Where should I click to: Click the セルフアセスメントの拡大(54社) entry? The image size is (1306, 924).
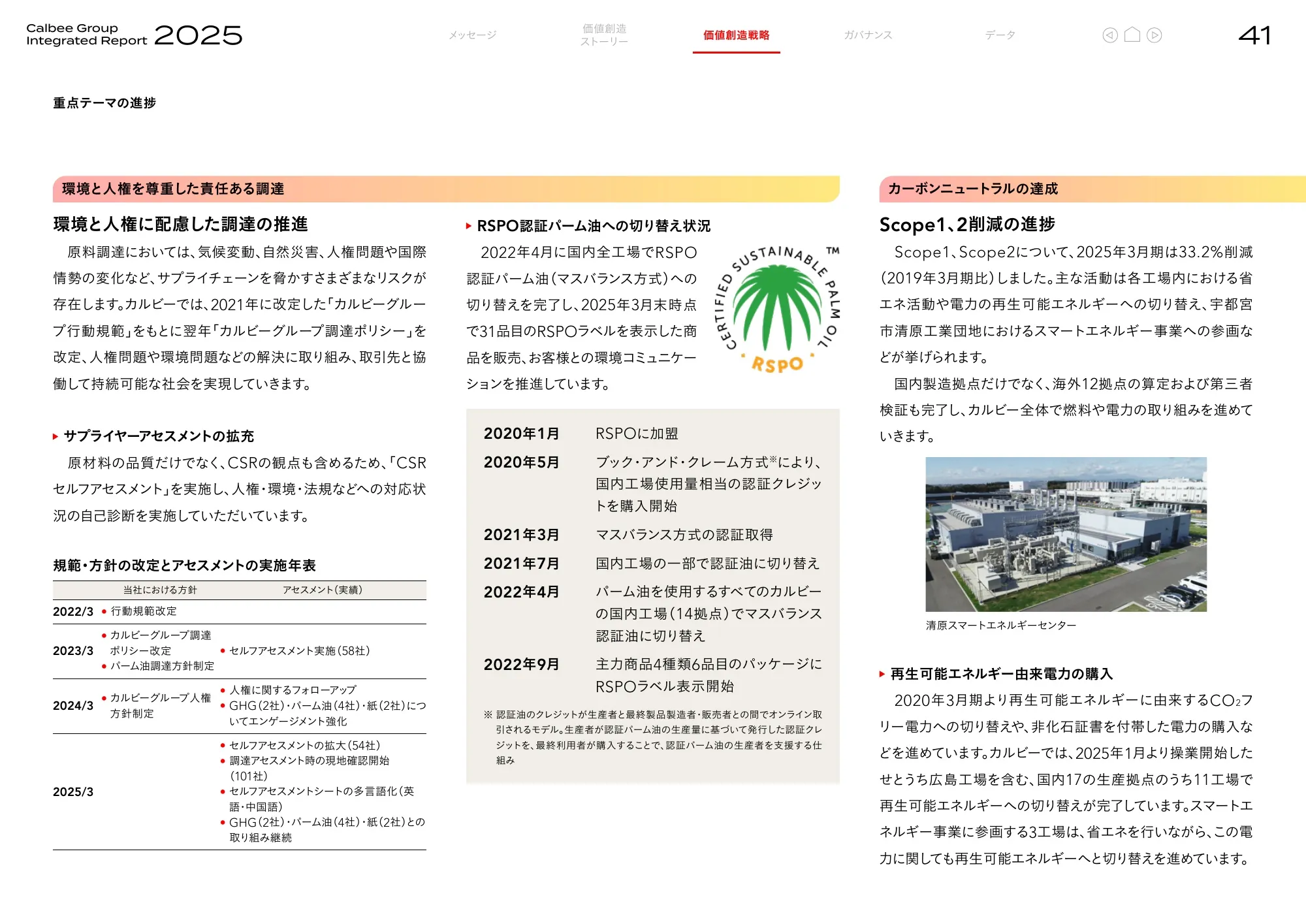pyautogui.click(x=304, y=746)
